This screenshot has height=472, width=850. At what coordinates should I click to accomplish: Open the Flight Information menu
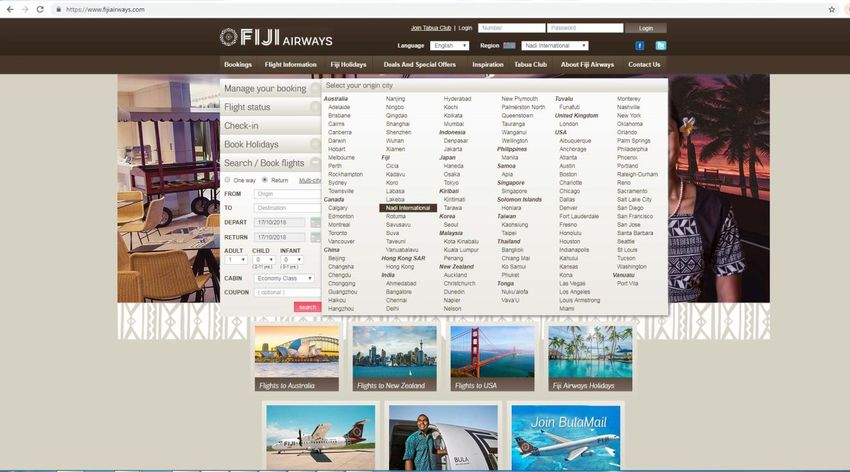[290, 64]
